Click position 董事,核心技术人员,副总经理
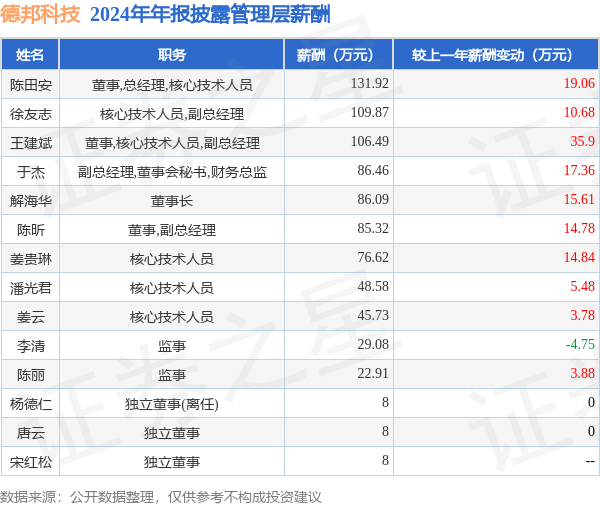Screen dimensions: 600x506 (x=172, y=143)
